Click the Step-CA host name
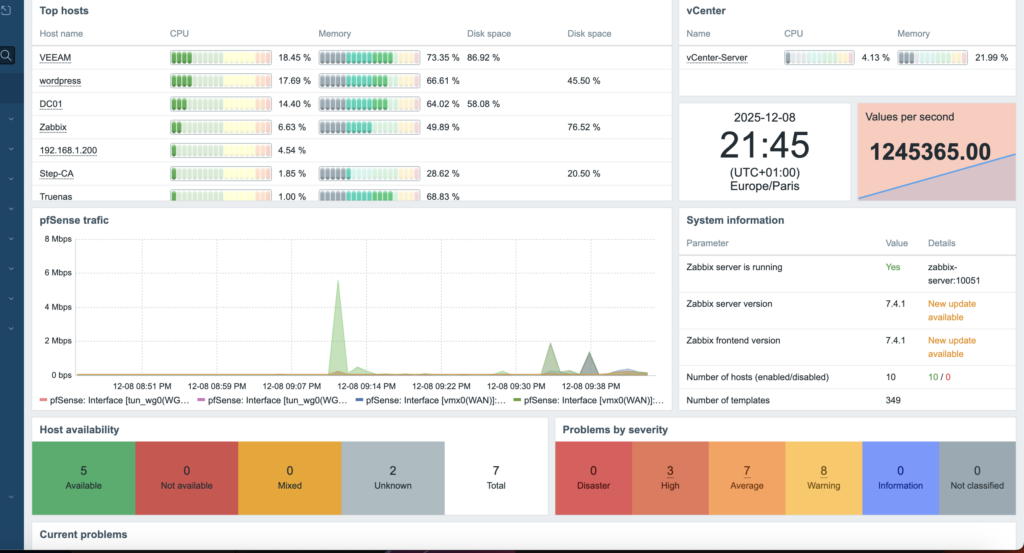1024x553 pixels. (x=57, y=173)
